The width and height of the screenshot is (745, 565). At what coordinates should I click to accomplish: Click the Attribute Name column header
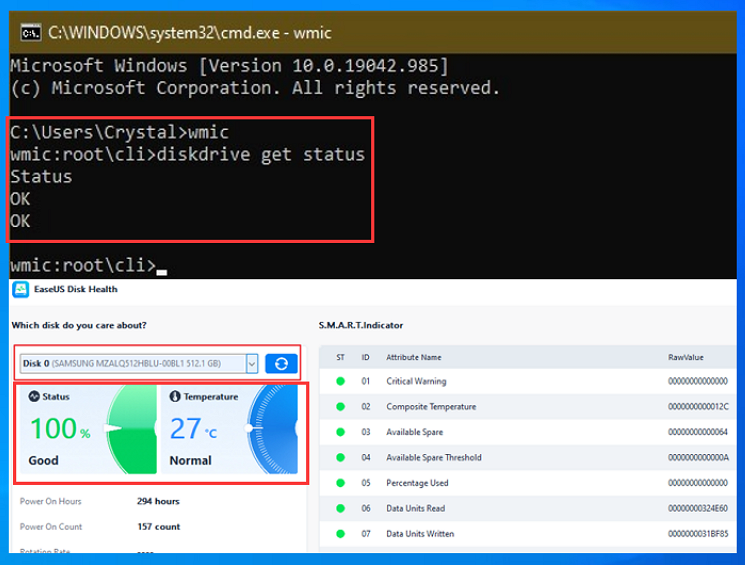coord(414,357)
